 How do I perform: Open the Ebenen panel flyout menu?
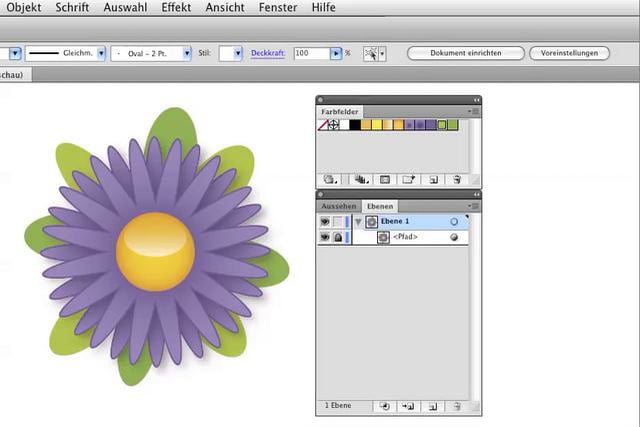tap(473, 206)
